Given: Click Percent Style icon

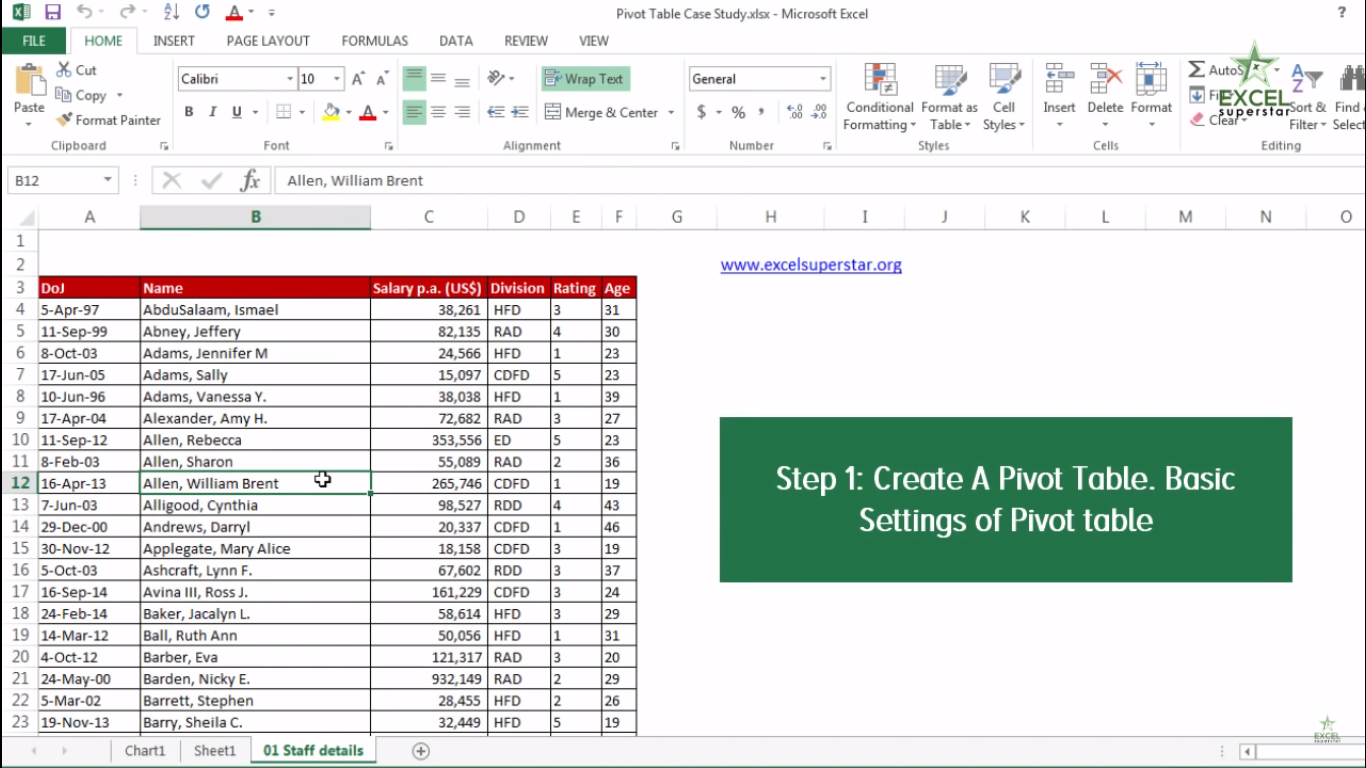Looking at the screenshot, I should 738,112.
